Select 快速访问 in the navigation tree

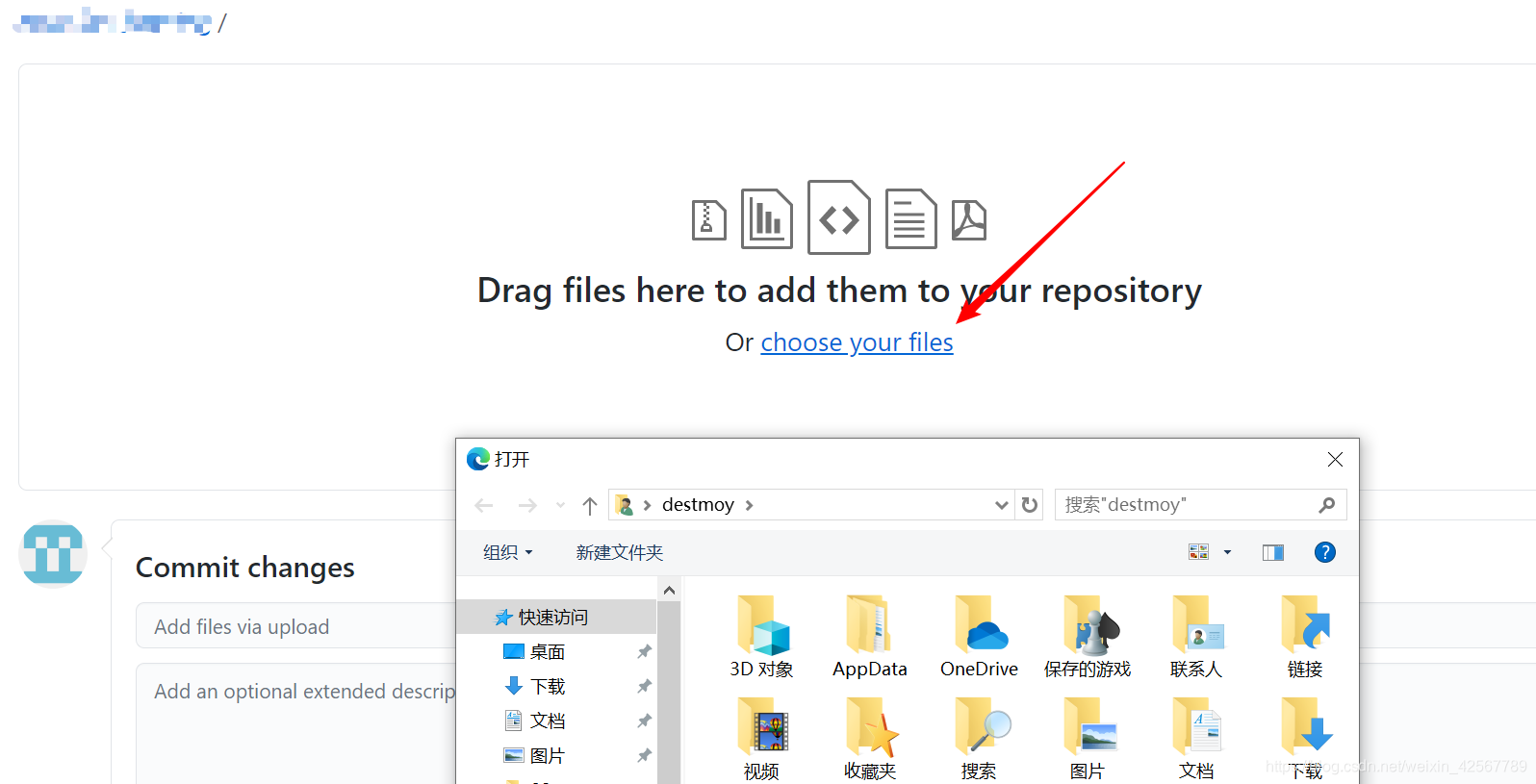[x=556, y=617]
